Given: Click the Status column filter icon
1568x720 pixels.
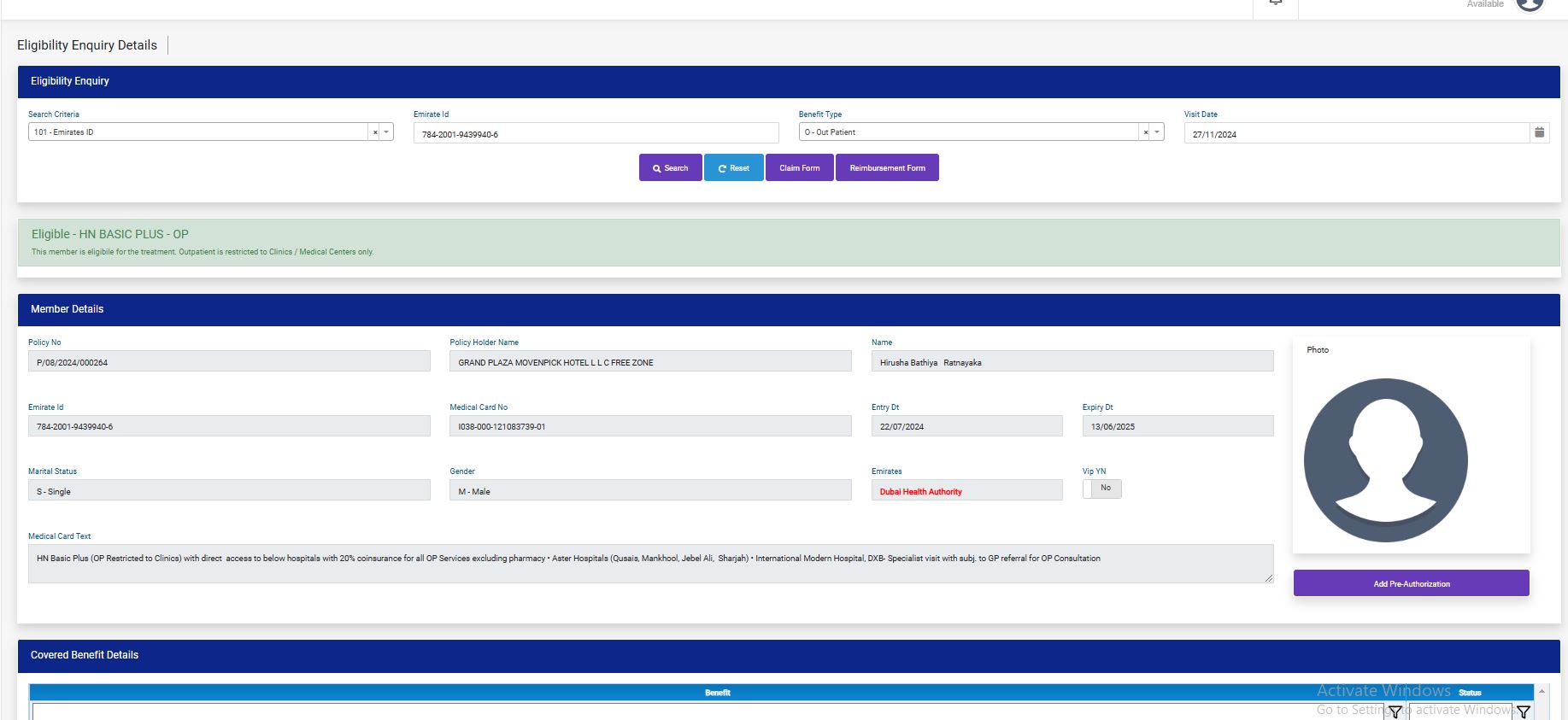Looking at the screenshot, I should click(x=1523, y=711).
